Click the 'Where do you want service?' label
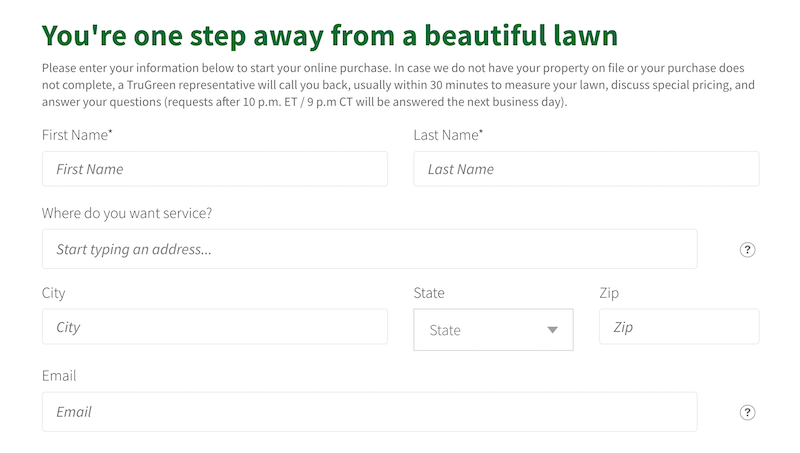This screenshot has height=453, width=800. 127,213
